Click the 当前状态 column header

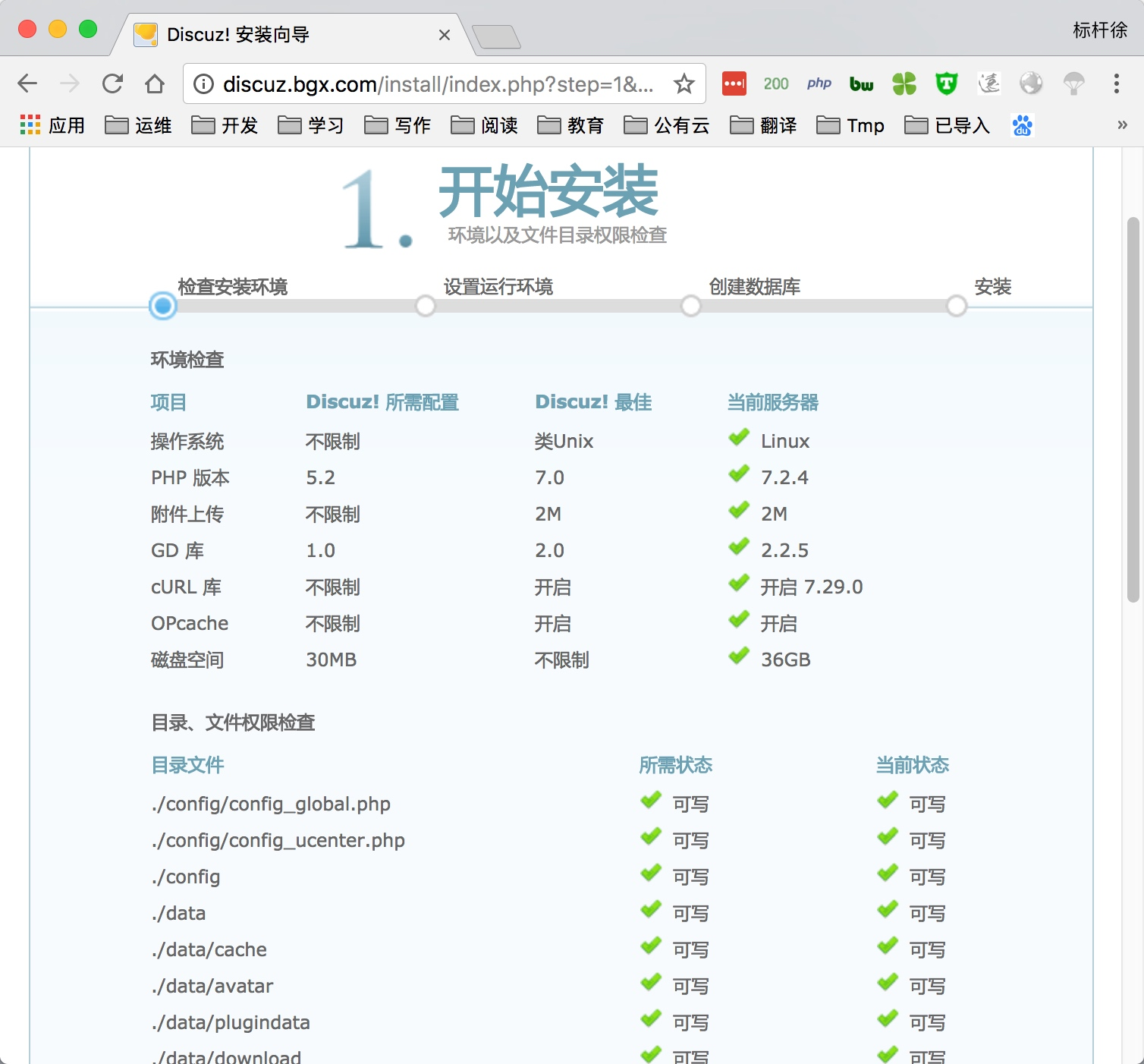click(913, 765)
